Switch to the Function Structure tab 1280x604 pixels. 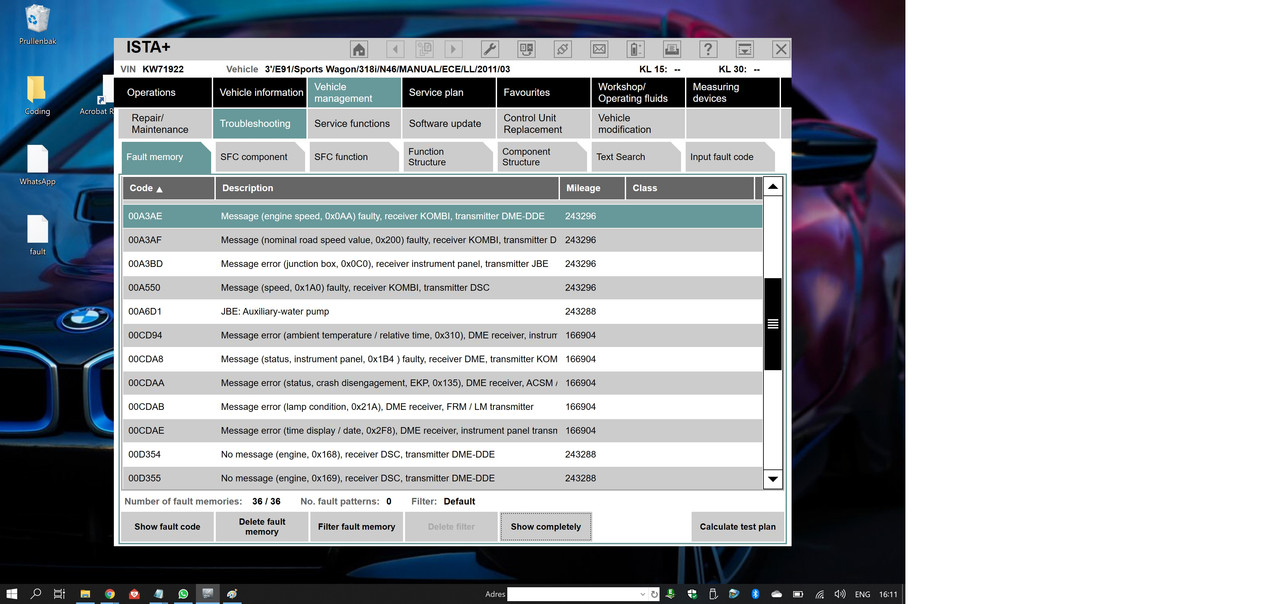448,157
